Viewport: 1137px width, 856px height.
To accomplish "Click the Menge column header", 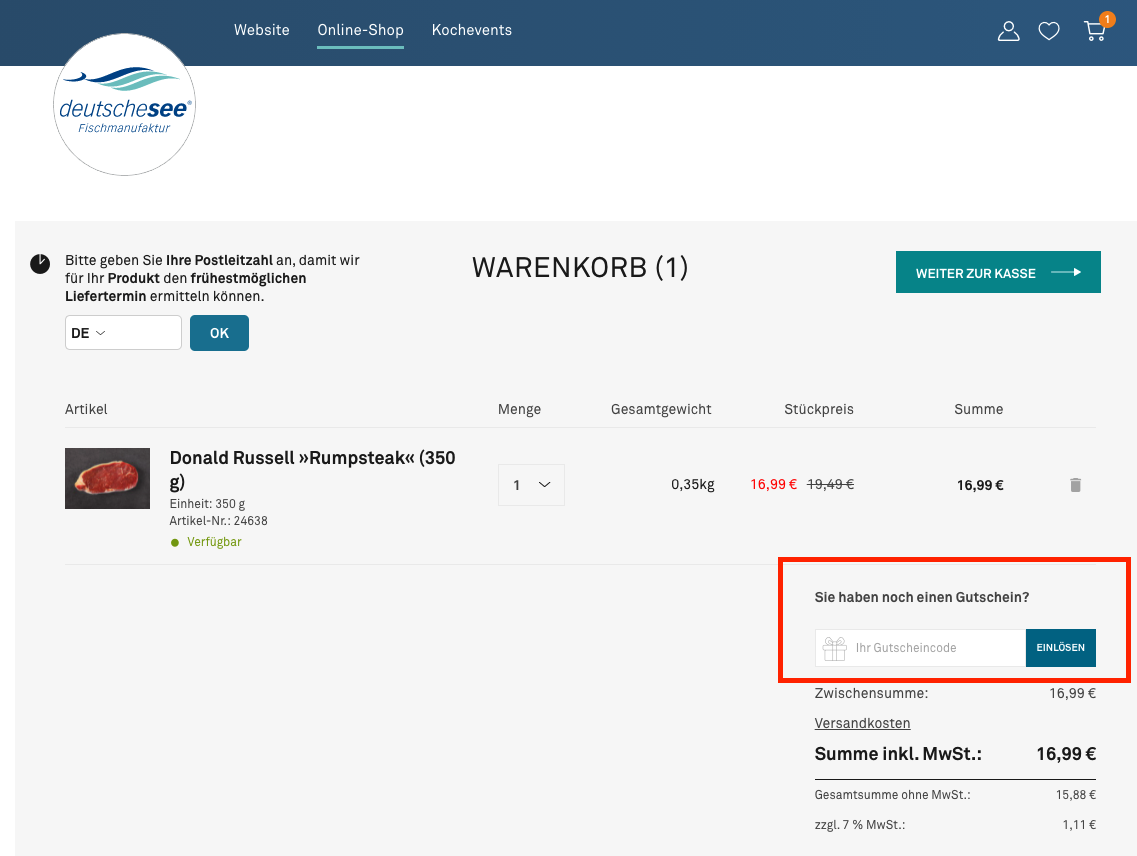I will [519, 409].
